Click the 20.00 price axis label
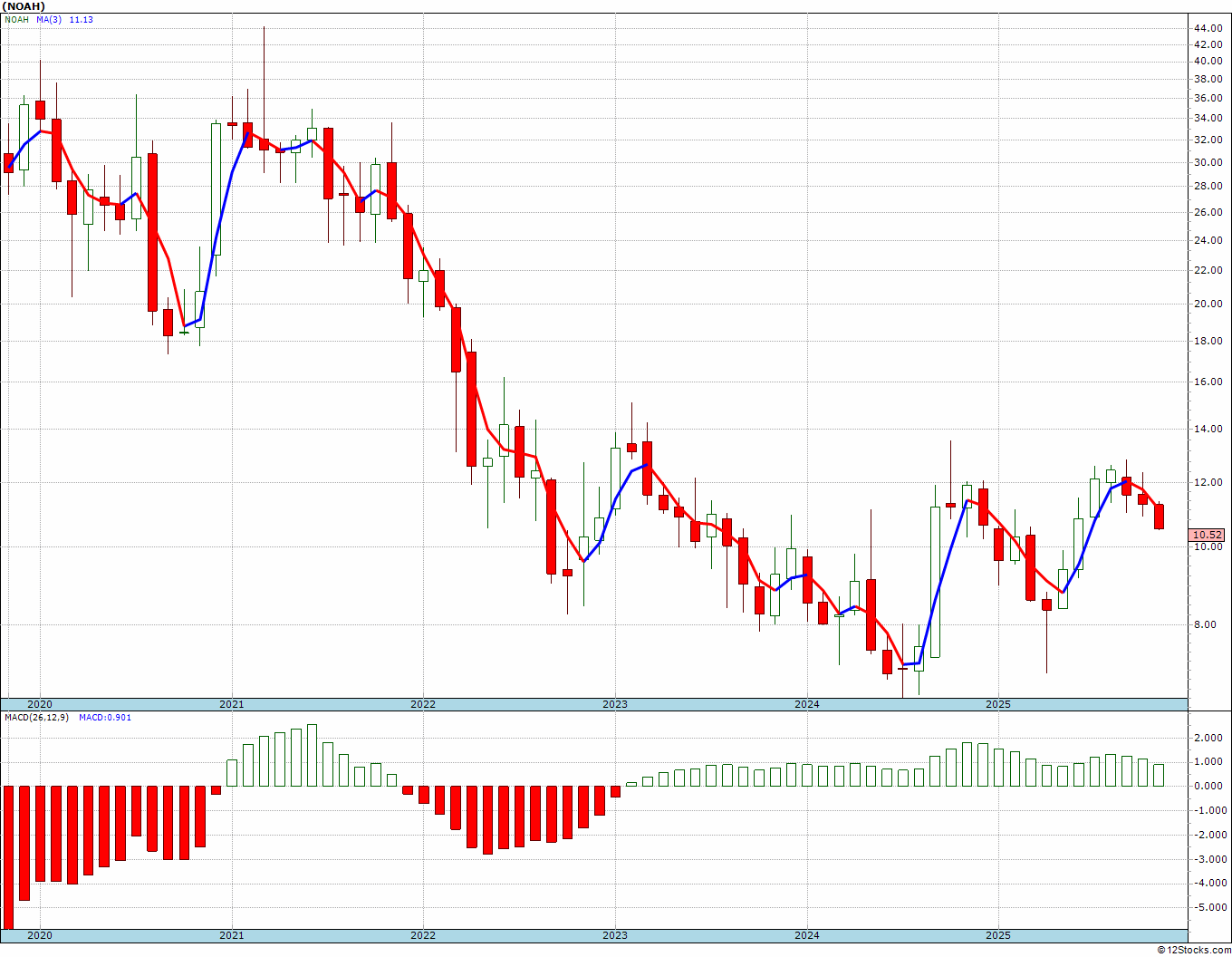Viewport: 1232px width, 957px height. tap(1208, 304)
